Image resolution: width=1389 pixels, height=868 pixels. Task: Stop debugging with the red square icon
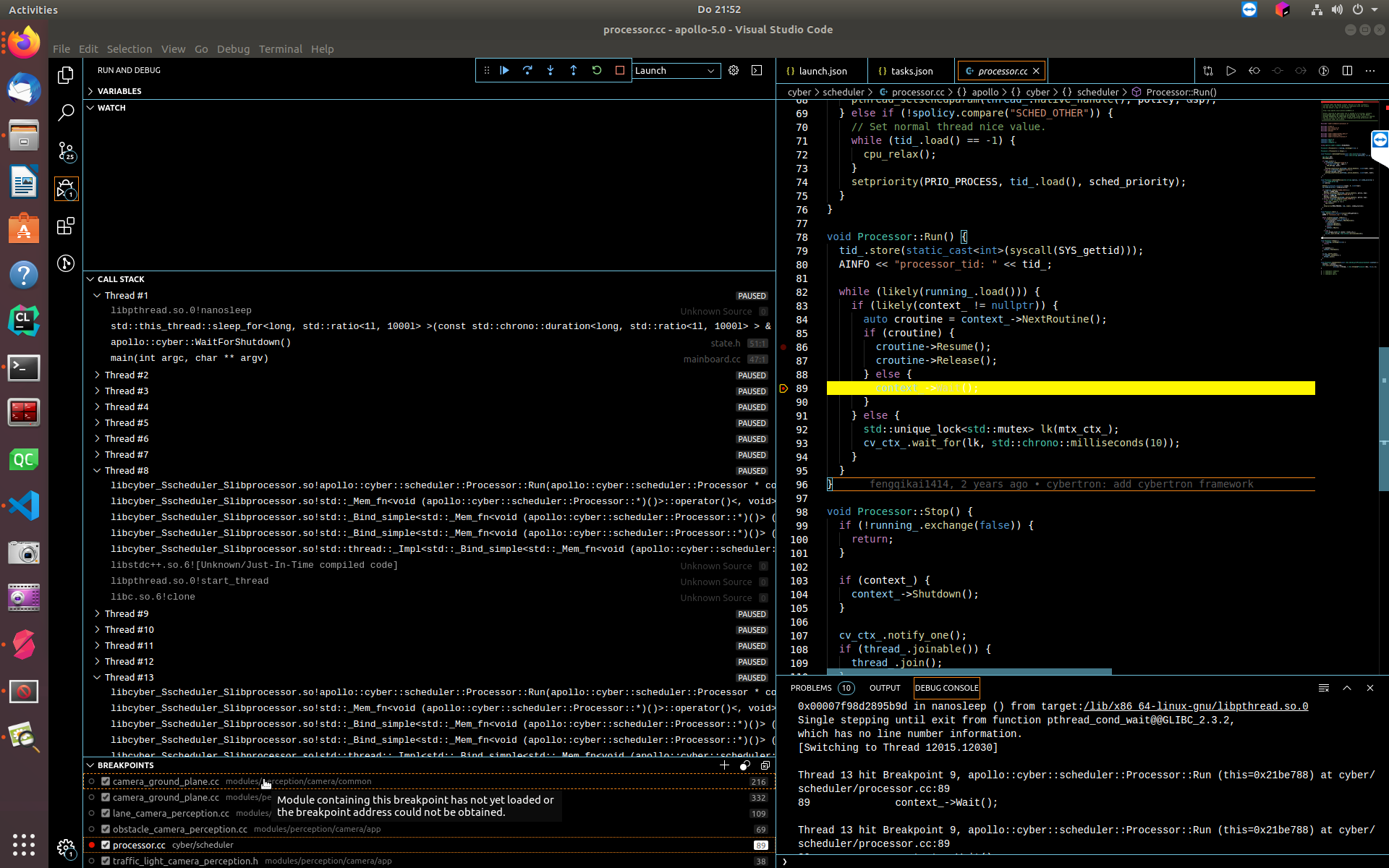coord(620,70)
